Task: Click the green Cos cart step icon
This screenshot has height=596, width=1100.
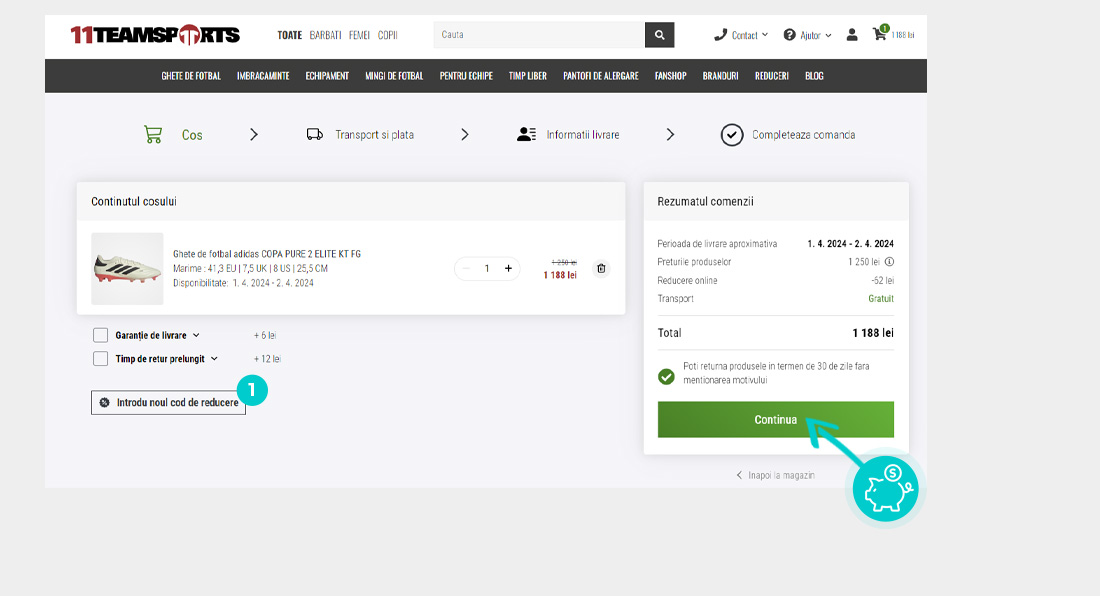Action: (x=153, y=135)
